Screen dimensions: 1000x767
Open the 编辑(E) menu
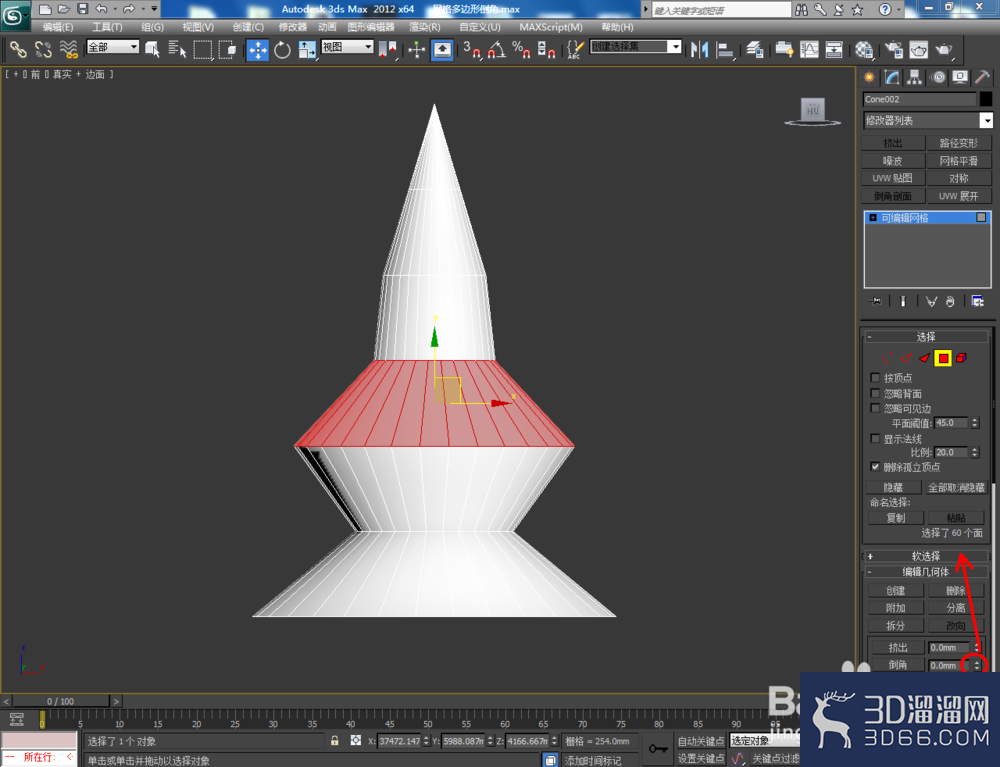(x=58, y=27)
